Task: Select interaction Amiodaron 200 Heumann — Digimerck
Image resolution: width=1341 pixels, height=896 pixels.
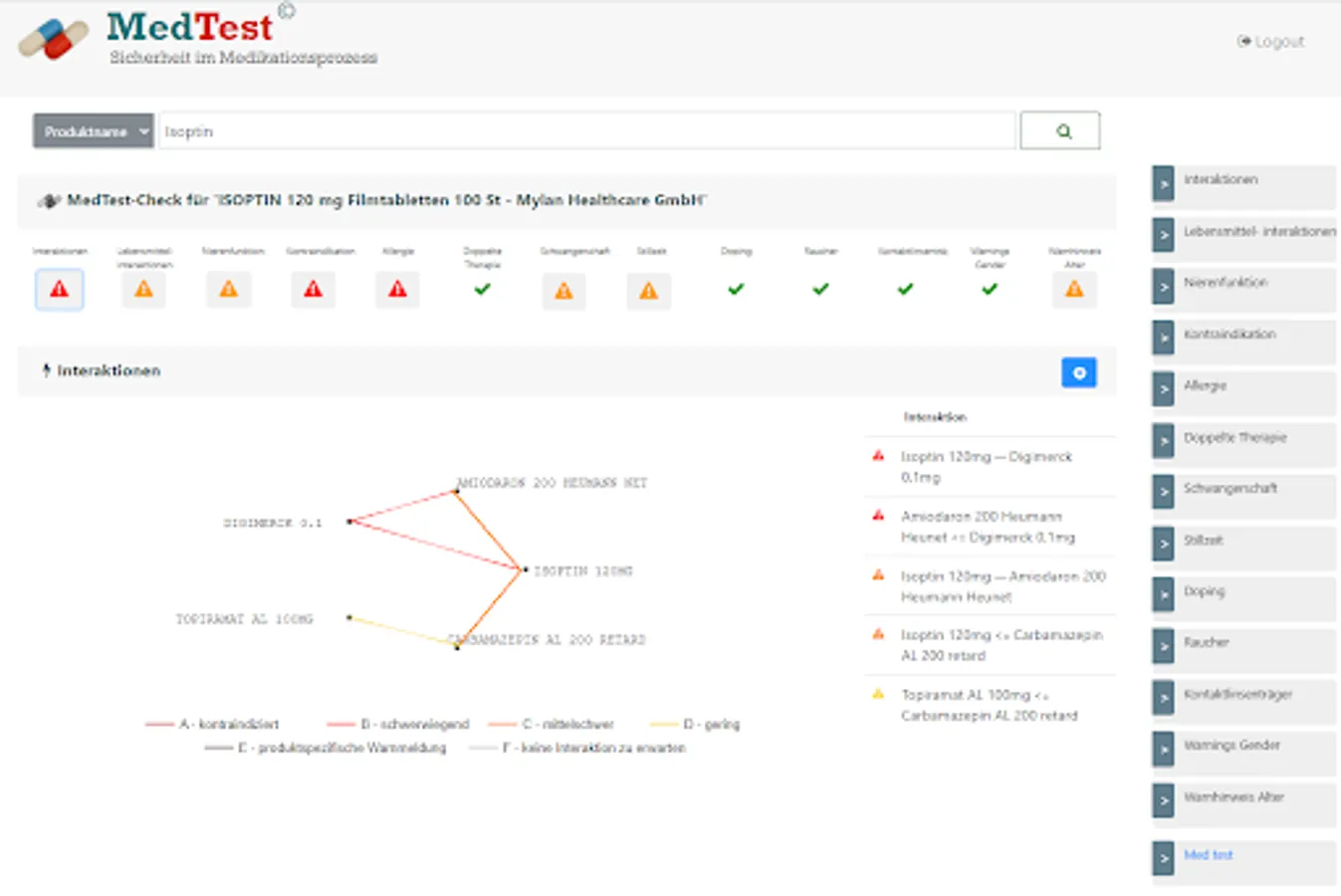Action: (990, 527)
